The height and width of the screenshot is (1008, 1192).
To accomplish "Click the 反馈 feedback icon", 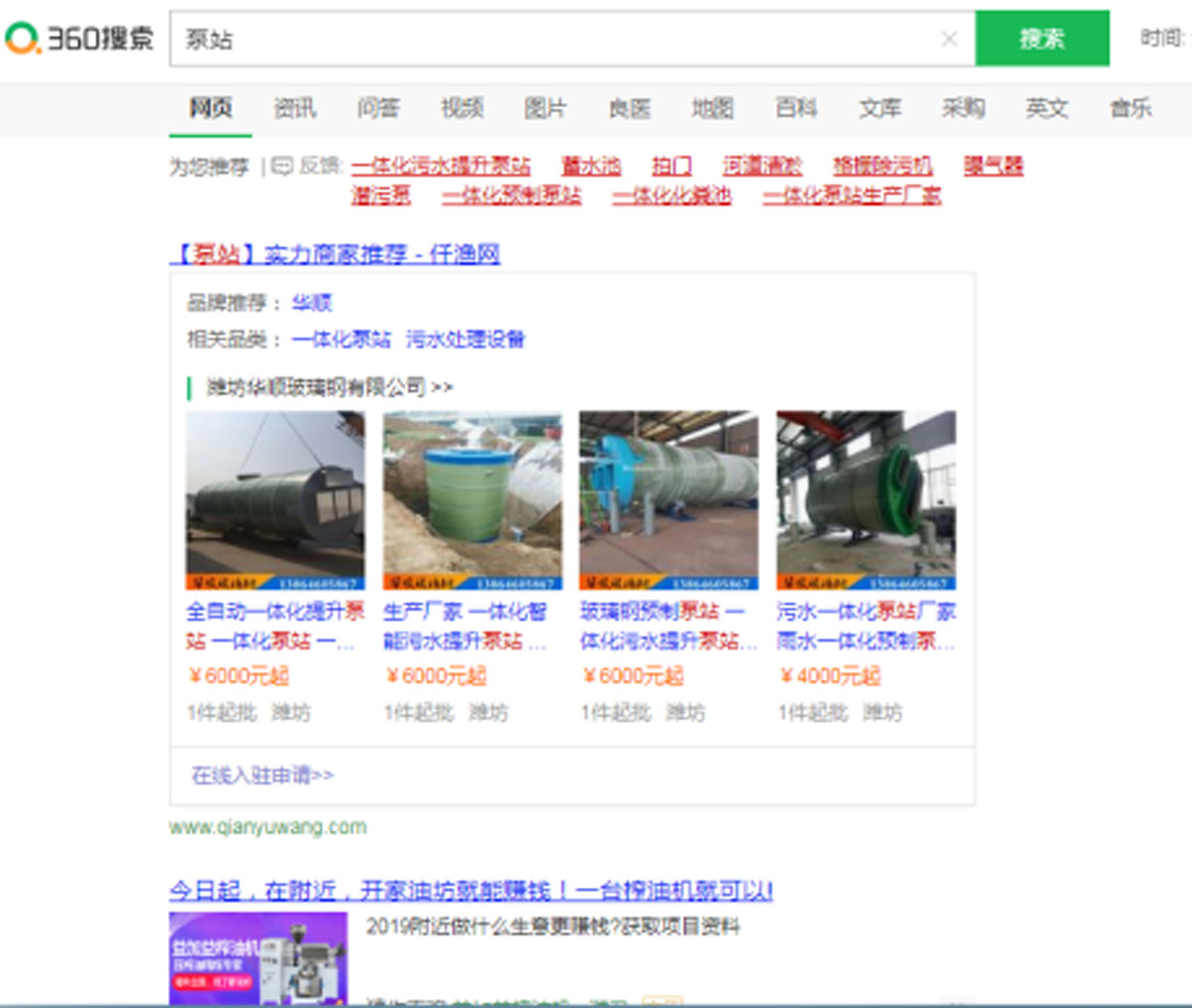I will 283,166.
